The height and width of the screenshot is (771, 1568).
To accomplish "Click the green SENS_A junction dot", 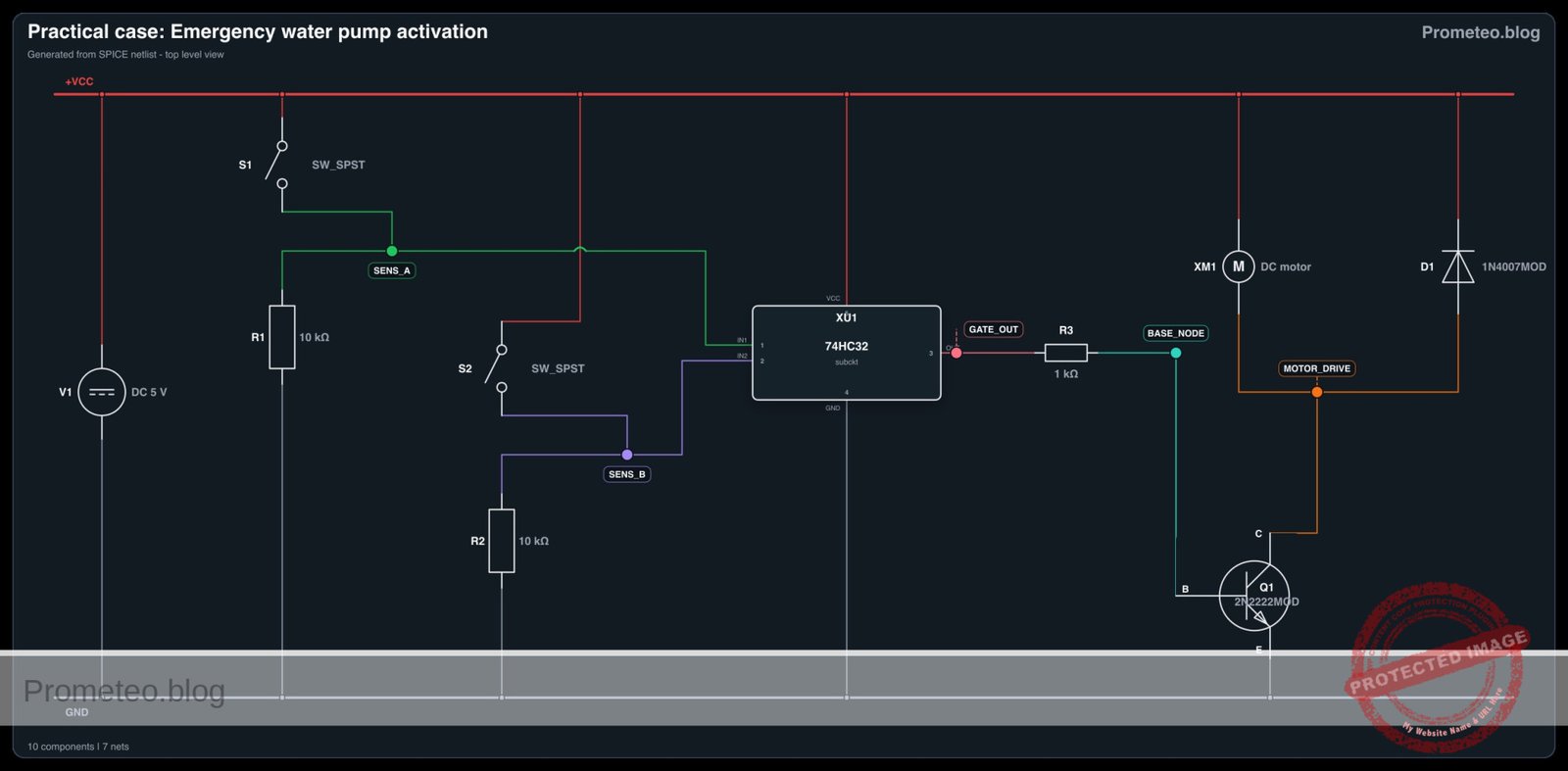I will click(x=392, y=251).
